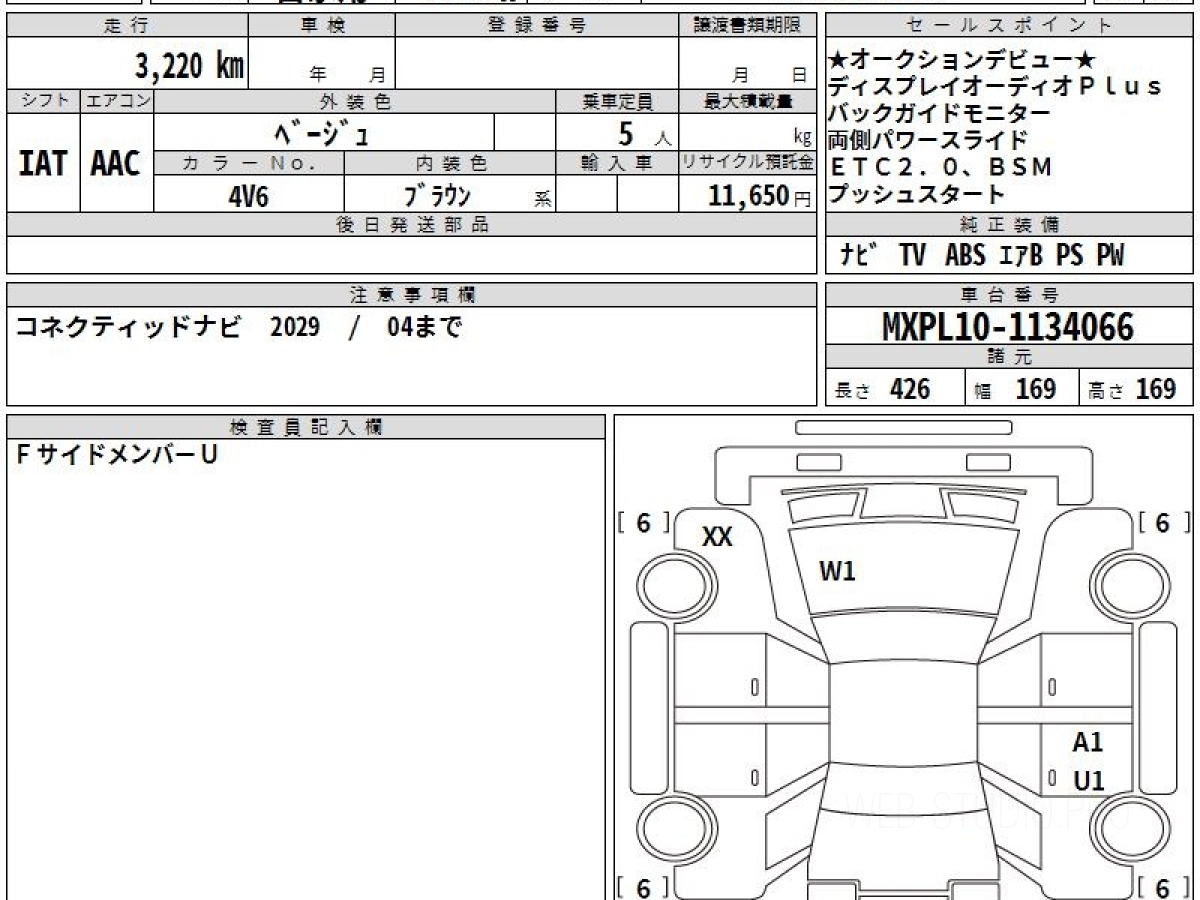Select the AAC air conditioner value
This screenshot has height=900, width=1200.
(116, 164)
